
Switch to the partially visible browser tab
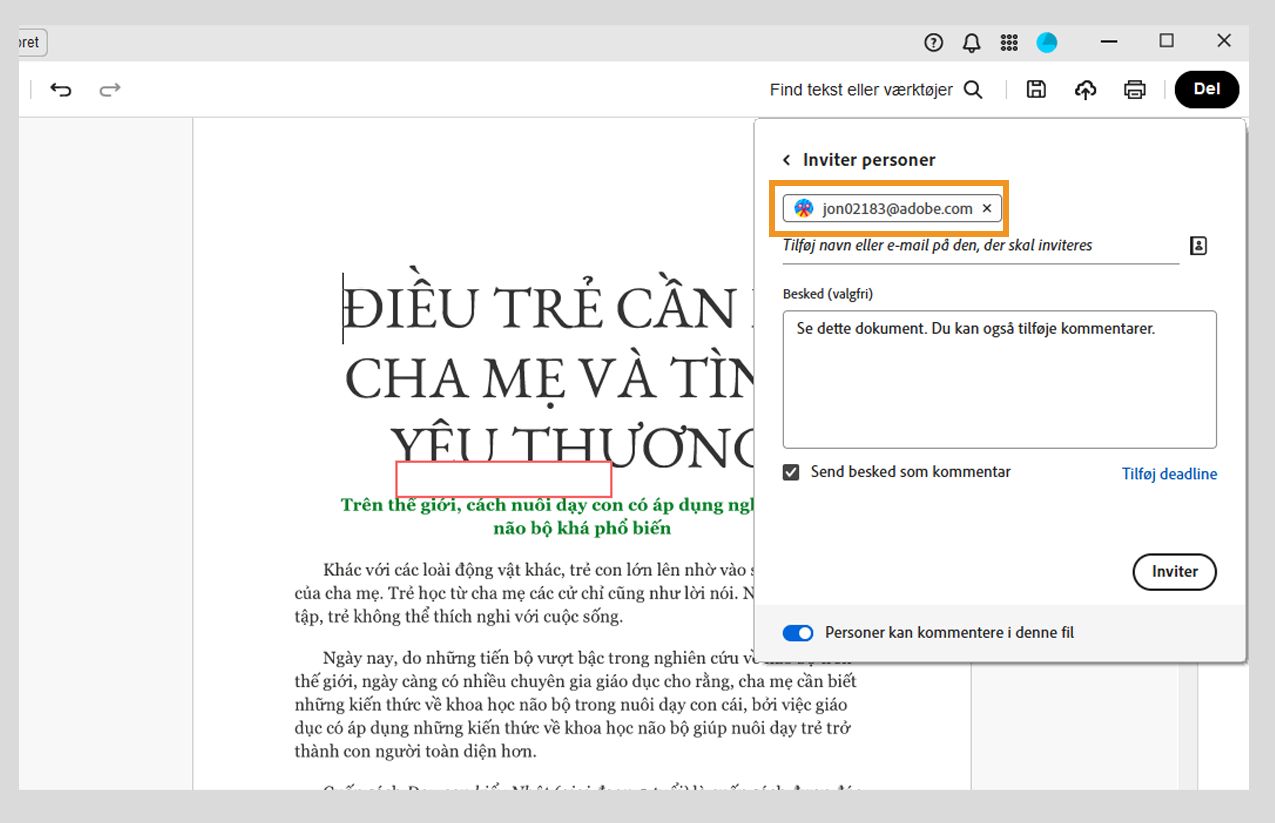(25, 42)
